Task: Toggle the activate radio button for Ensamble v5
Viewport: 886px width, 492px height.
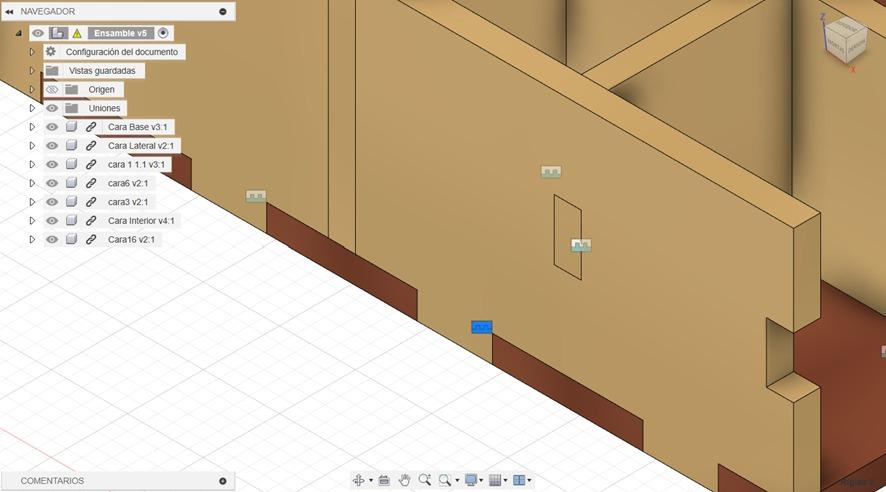Action: (163, 33)
